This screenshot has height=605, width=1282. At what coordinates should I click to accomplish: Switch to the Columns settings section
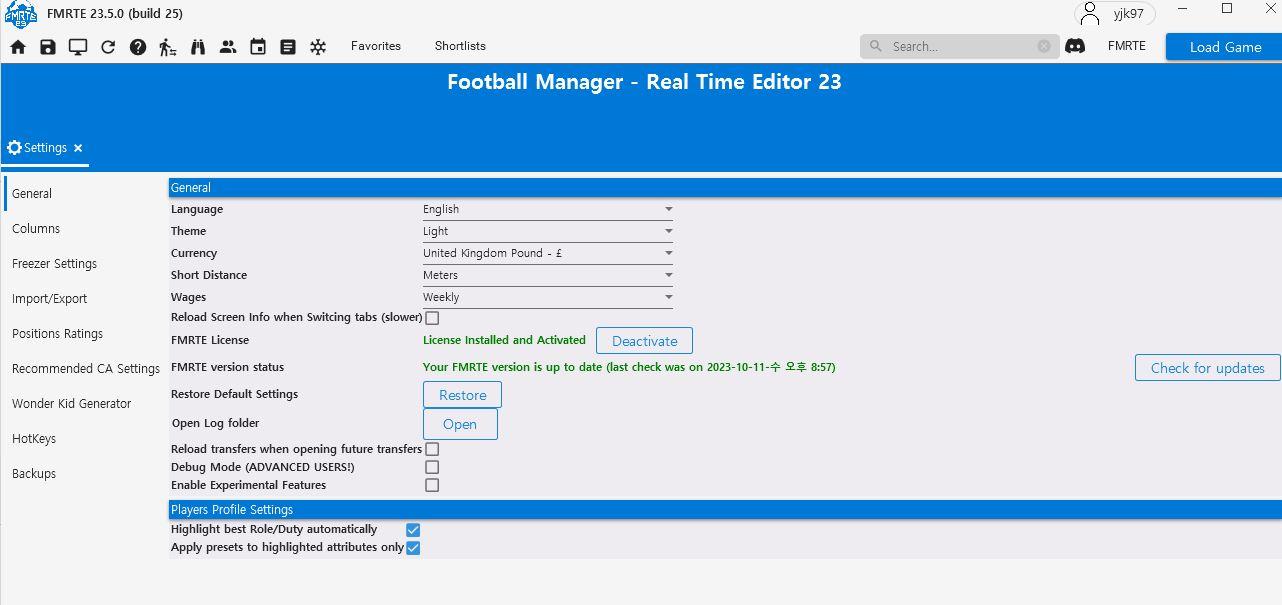click(x=36, y=229)
